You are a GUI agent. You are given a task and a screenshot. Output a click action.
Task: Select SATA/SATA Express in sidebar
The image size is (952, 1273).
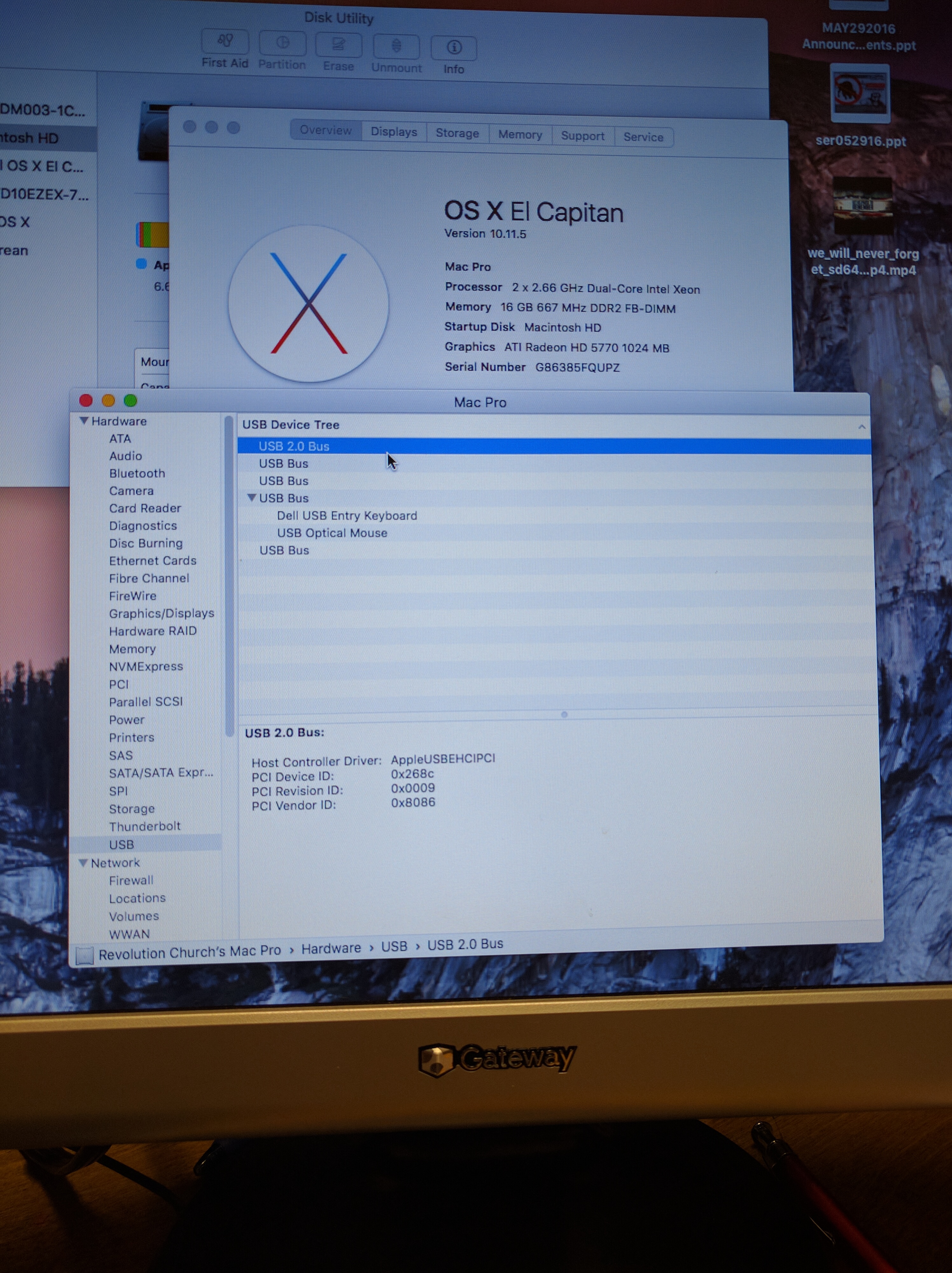click(161, 773)
